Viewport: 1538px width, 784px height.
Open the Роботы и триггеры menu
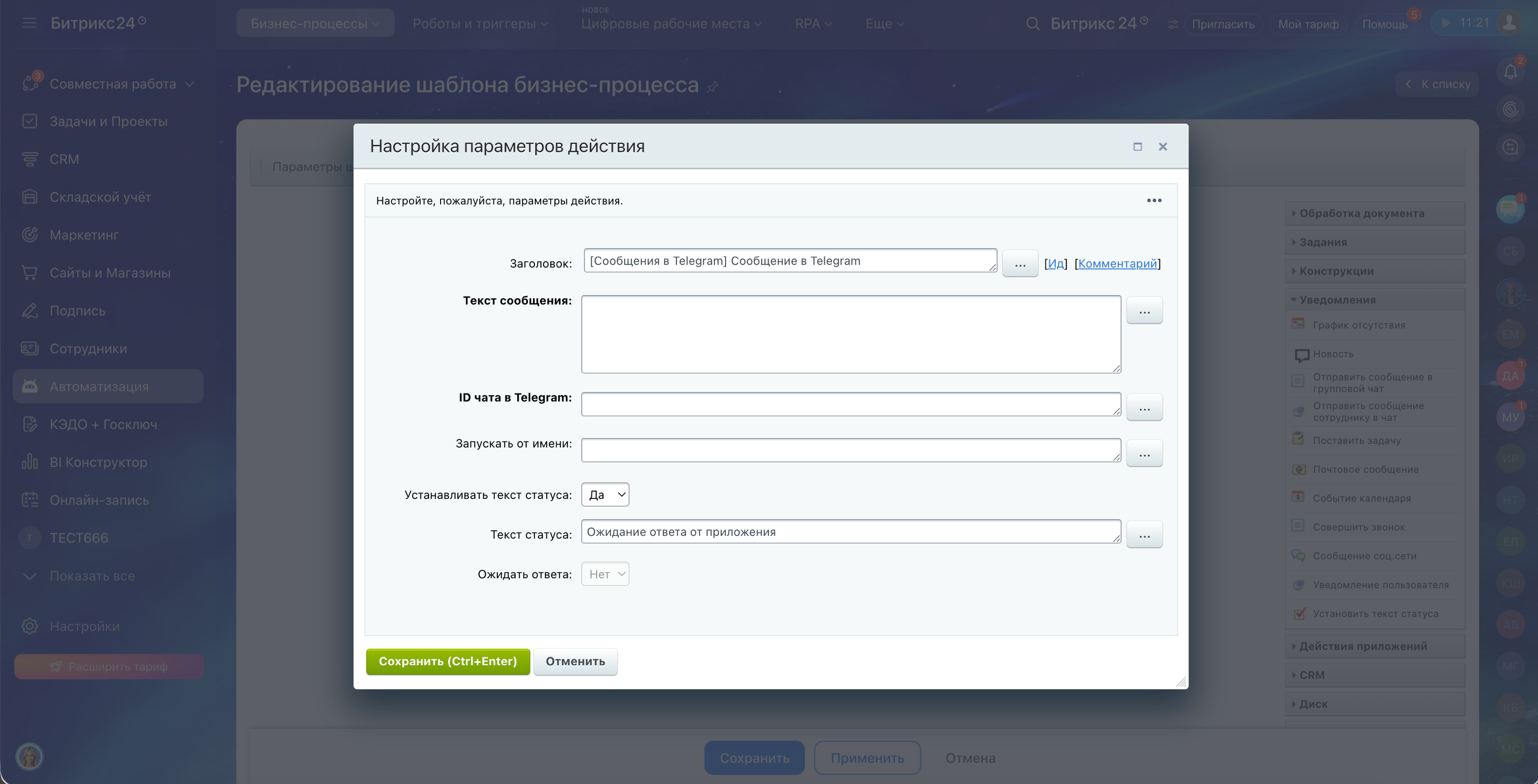(x=479, y=24)
